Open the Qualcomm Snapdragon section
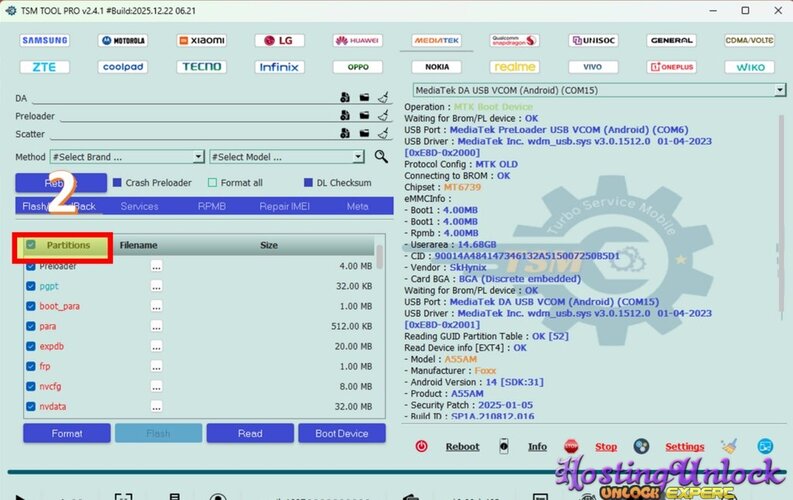 514,40
